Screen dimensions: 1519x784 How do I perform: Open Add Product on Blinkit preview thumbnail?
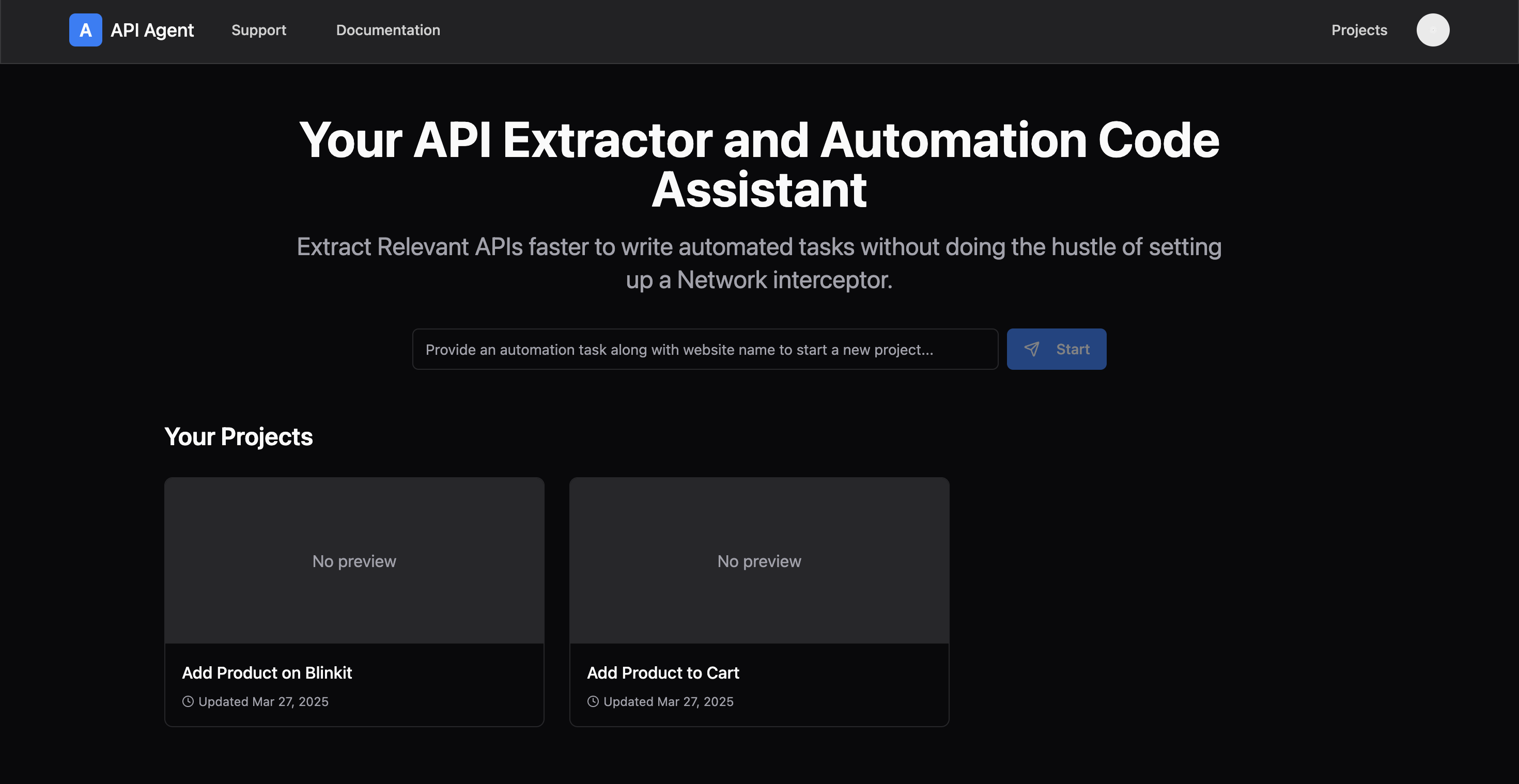354,560
